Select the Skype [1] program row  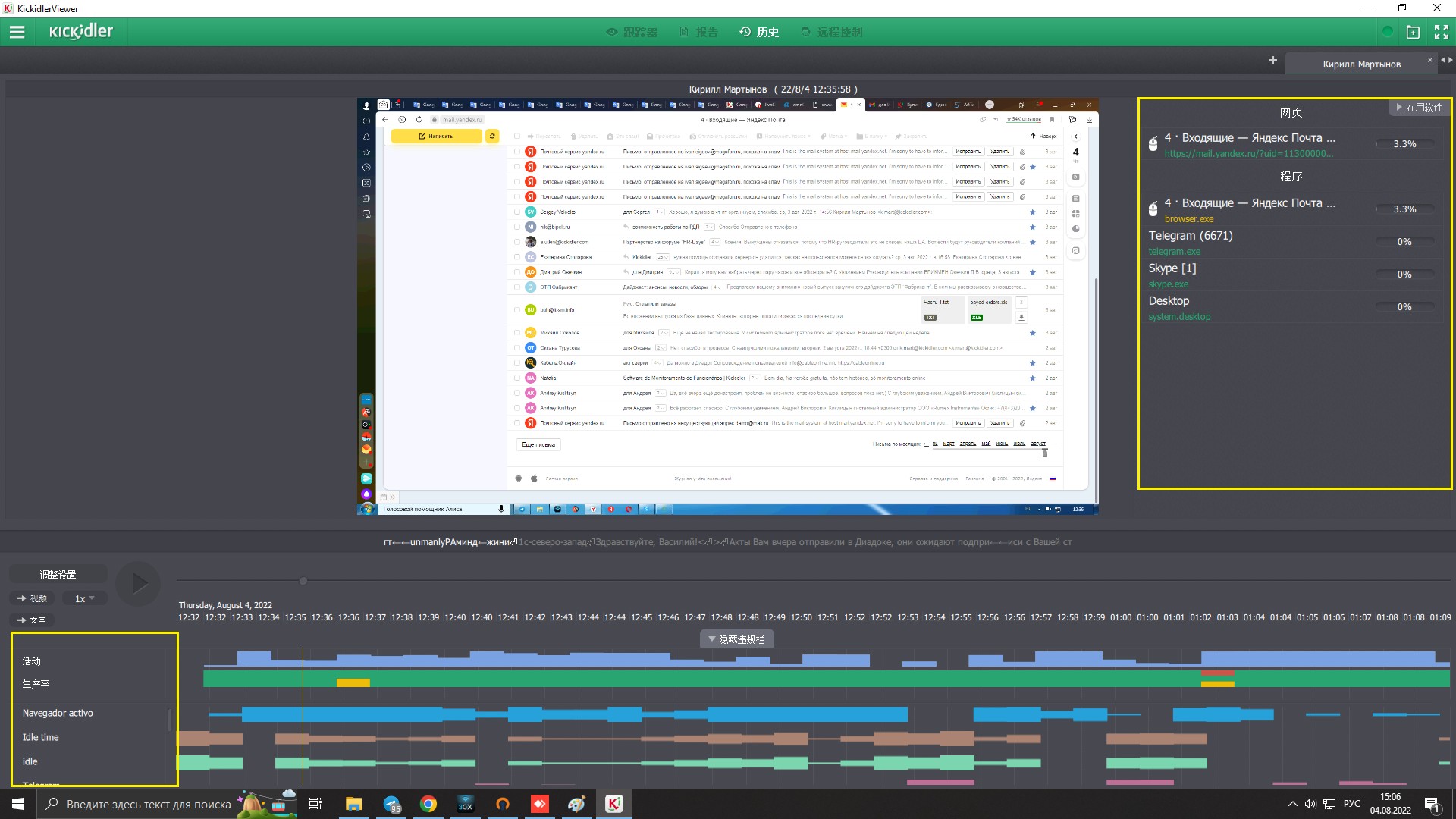tap(1293, 275)
